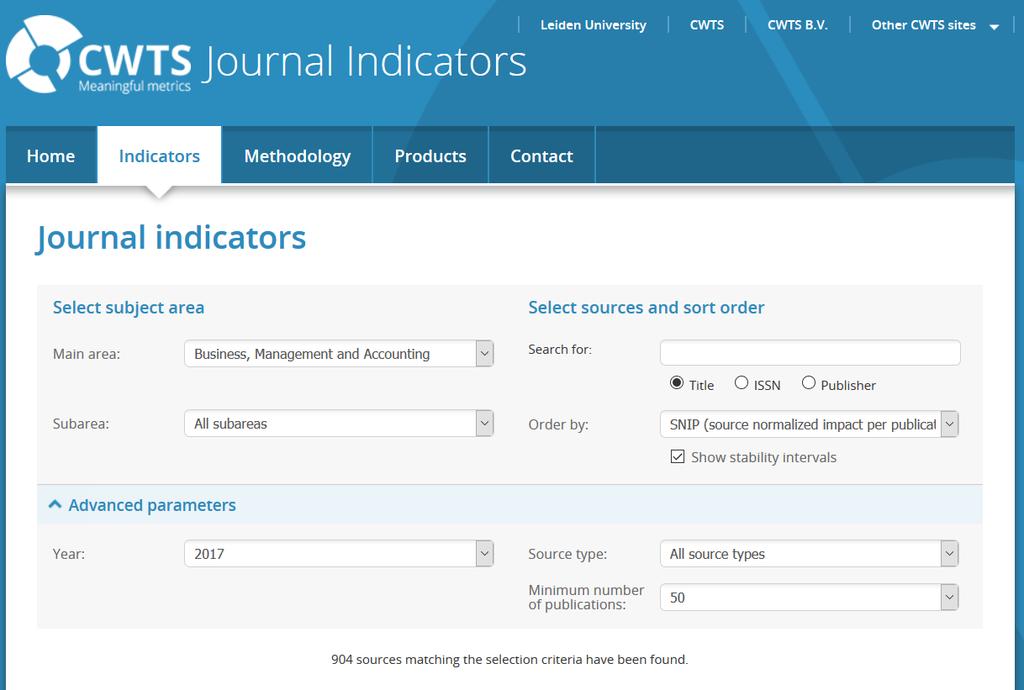Image resolution: width=1024 pixels, height=690 pixels.
Task: Click the Meaningful metrics tagline
Action: tap(135, 86)
